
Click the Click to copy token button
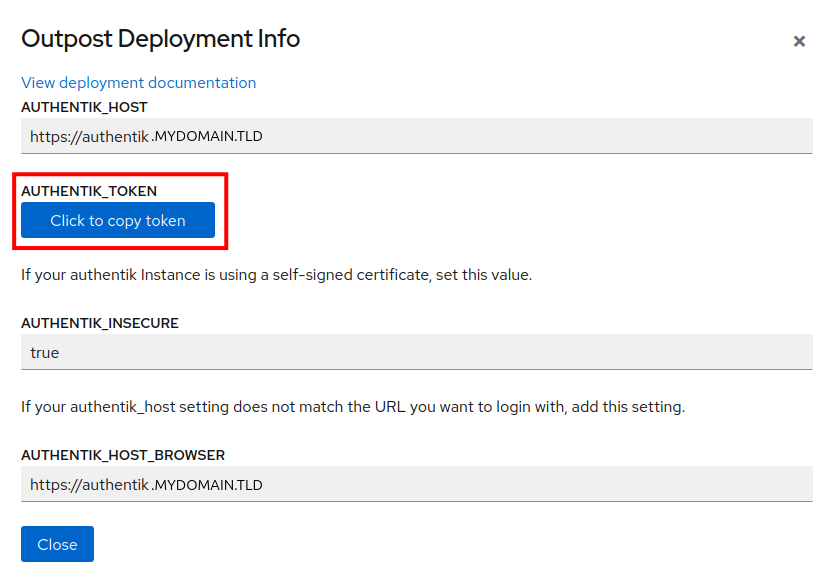pyautogui.click(x=118, y=221)
